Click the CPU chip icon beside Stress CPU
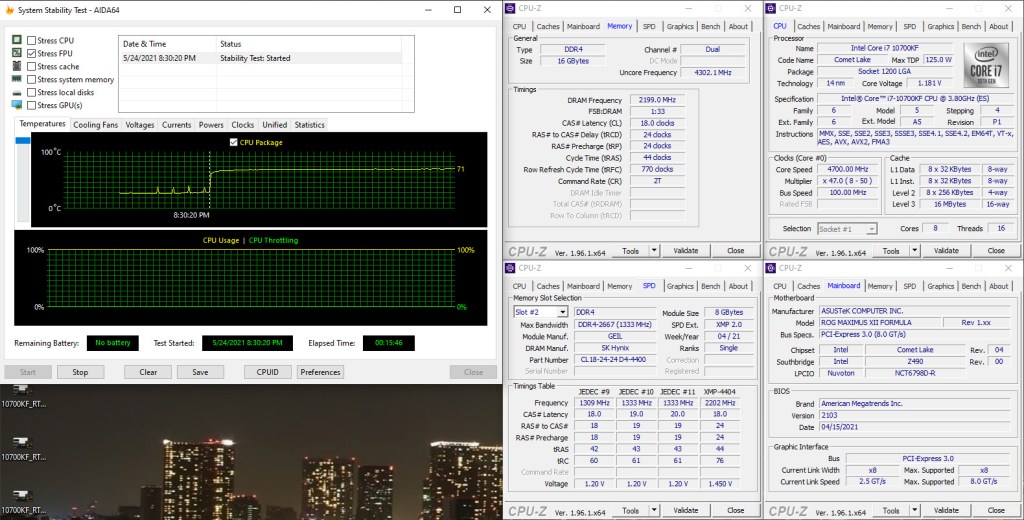The image size is (1024, 520). (17, 41)
